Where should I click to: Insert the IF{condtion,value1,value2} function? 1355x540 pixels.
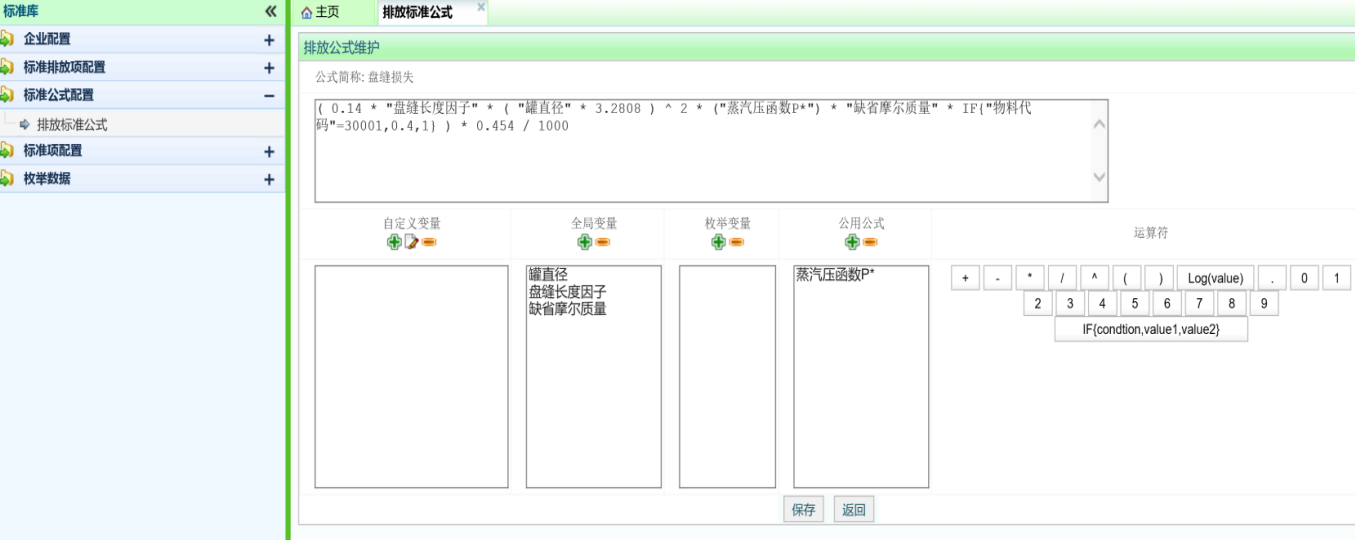coord(1151,330)
